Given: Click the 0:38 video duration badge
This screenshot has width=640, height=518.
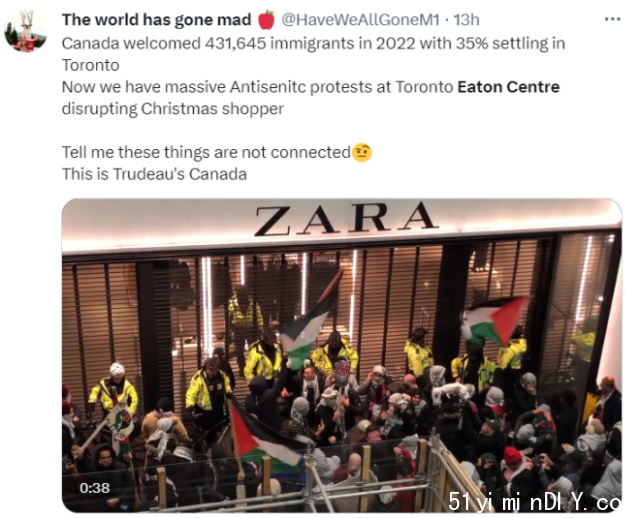Looking at the screenshot, I should point(94,488).
